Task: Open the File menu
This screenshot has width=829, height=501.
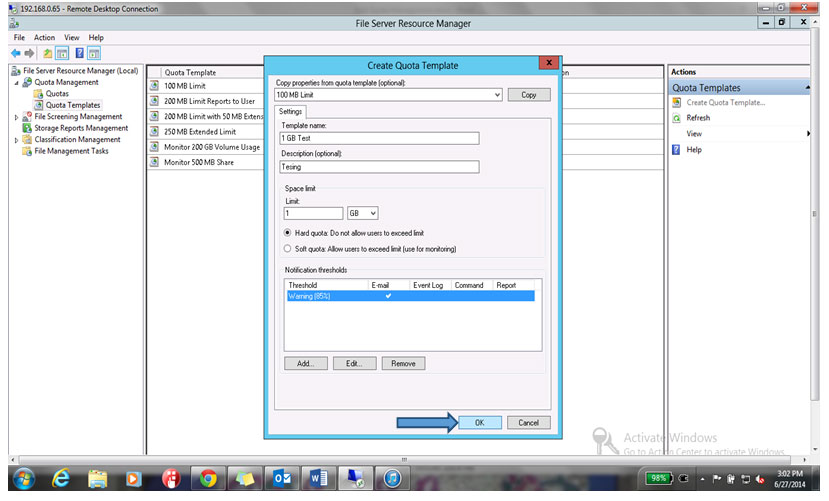Action: pos(20,38)
